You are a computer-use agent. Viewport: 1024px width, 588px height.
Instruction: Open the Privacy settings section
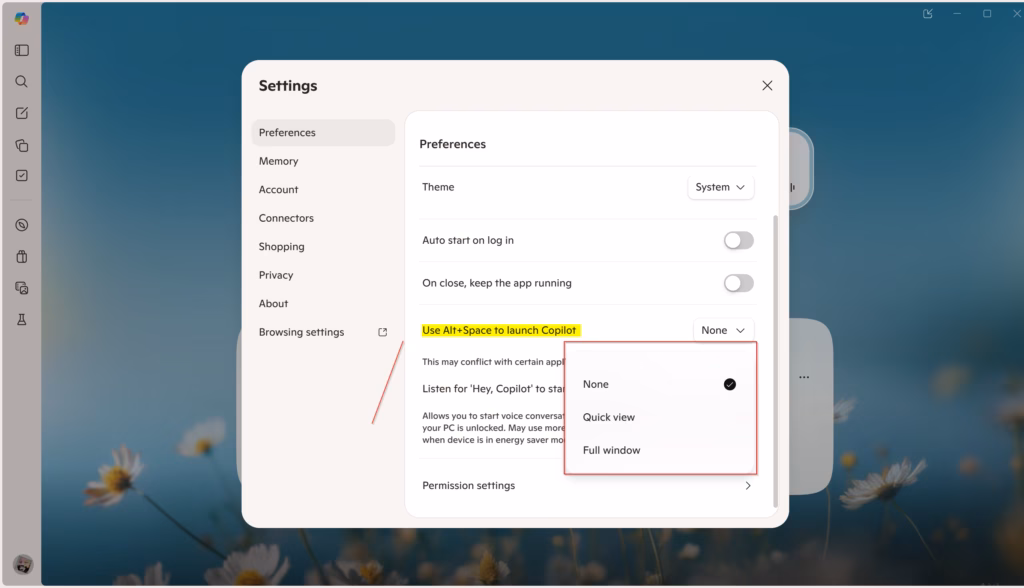point(276,275)
